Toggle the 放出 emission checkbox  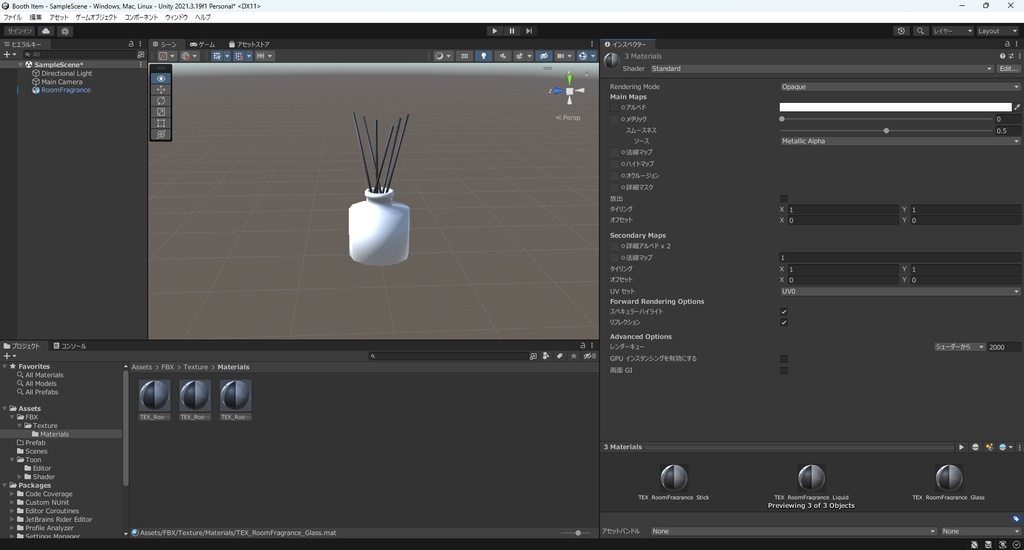click(x=784, y=199)
